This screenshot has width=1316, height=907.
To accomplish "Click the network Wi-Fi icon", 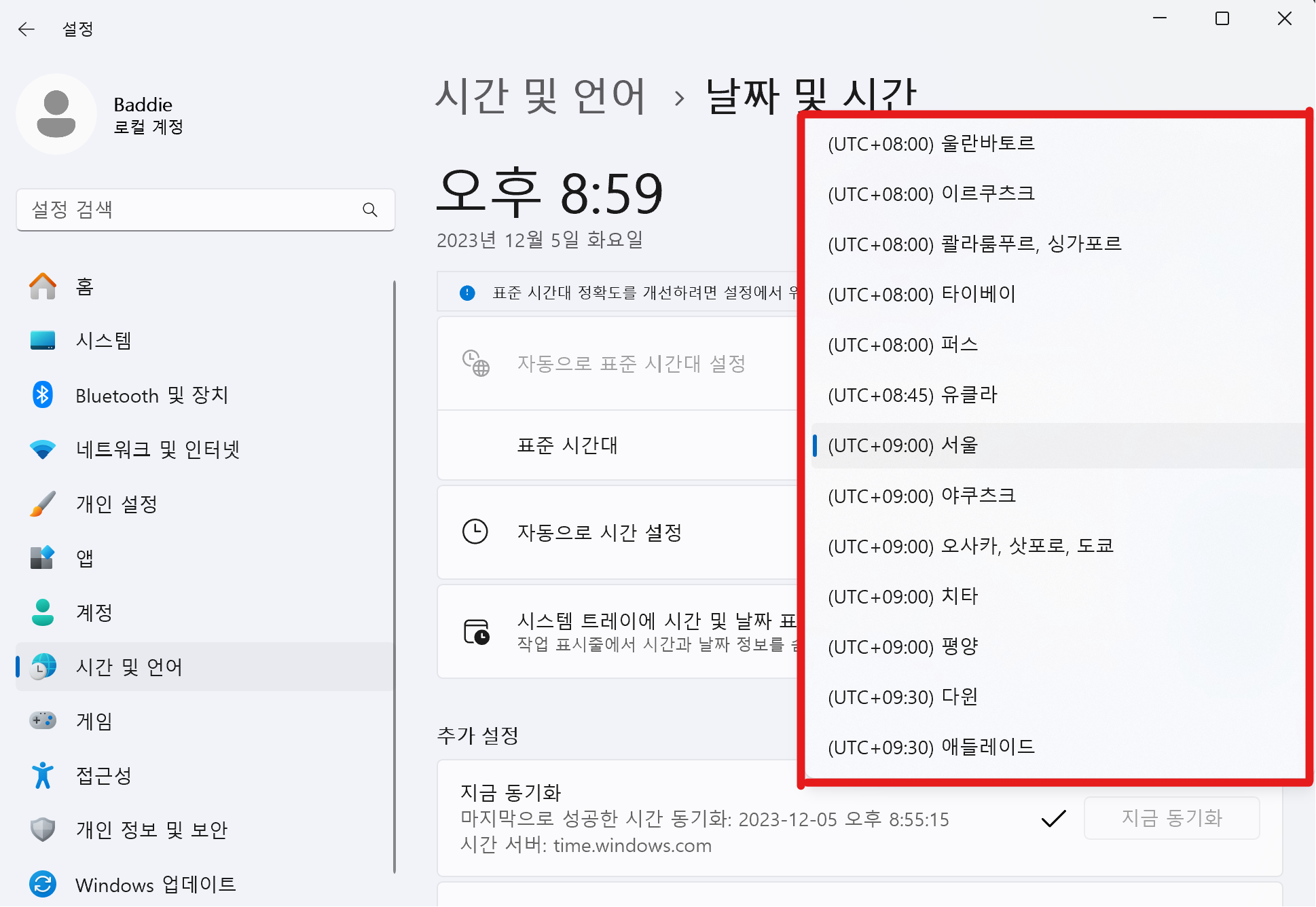I will click(x=43, y=449).
